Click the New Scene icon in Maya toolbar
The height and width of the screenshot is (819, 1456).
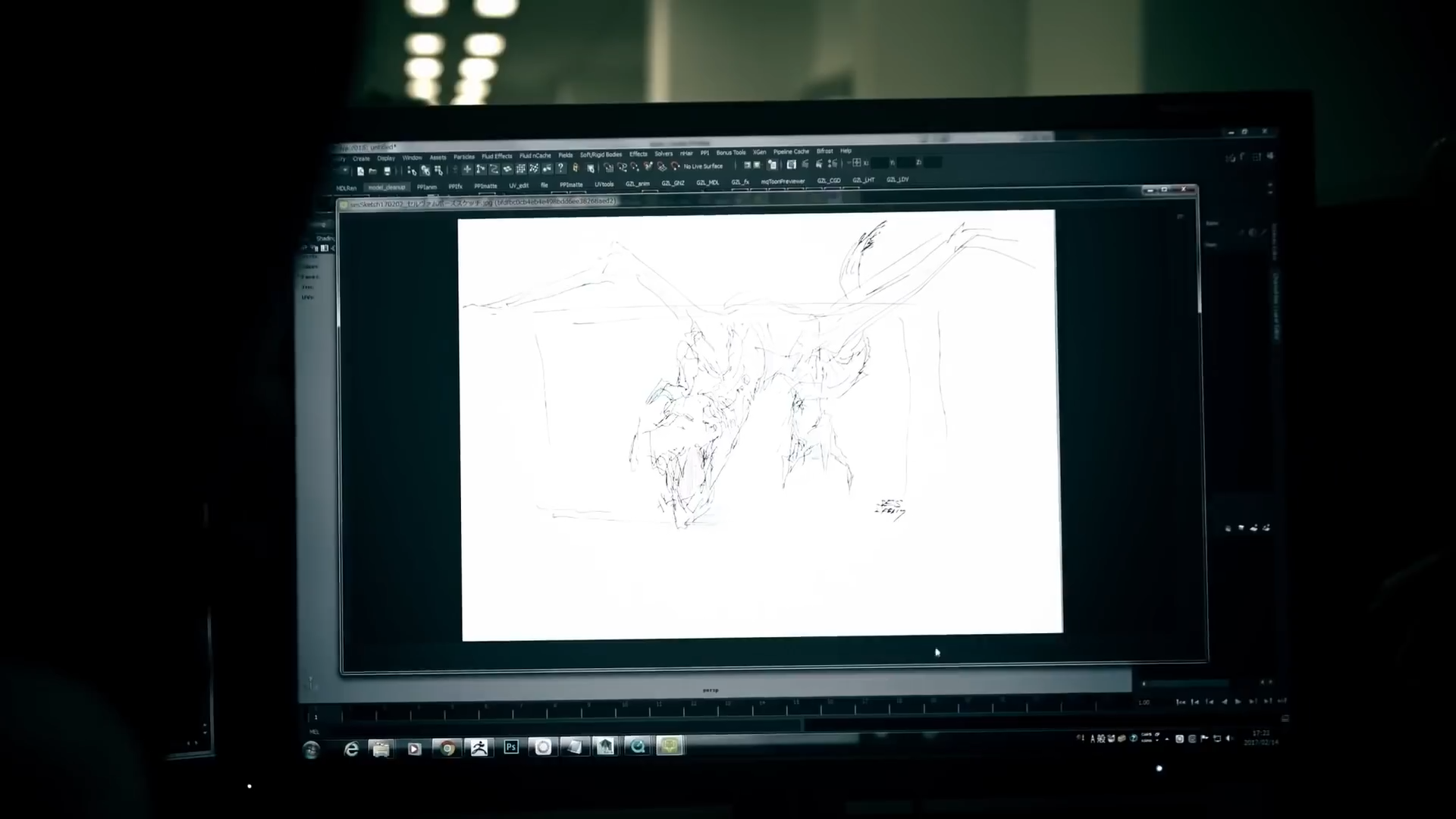(361, 171)
